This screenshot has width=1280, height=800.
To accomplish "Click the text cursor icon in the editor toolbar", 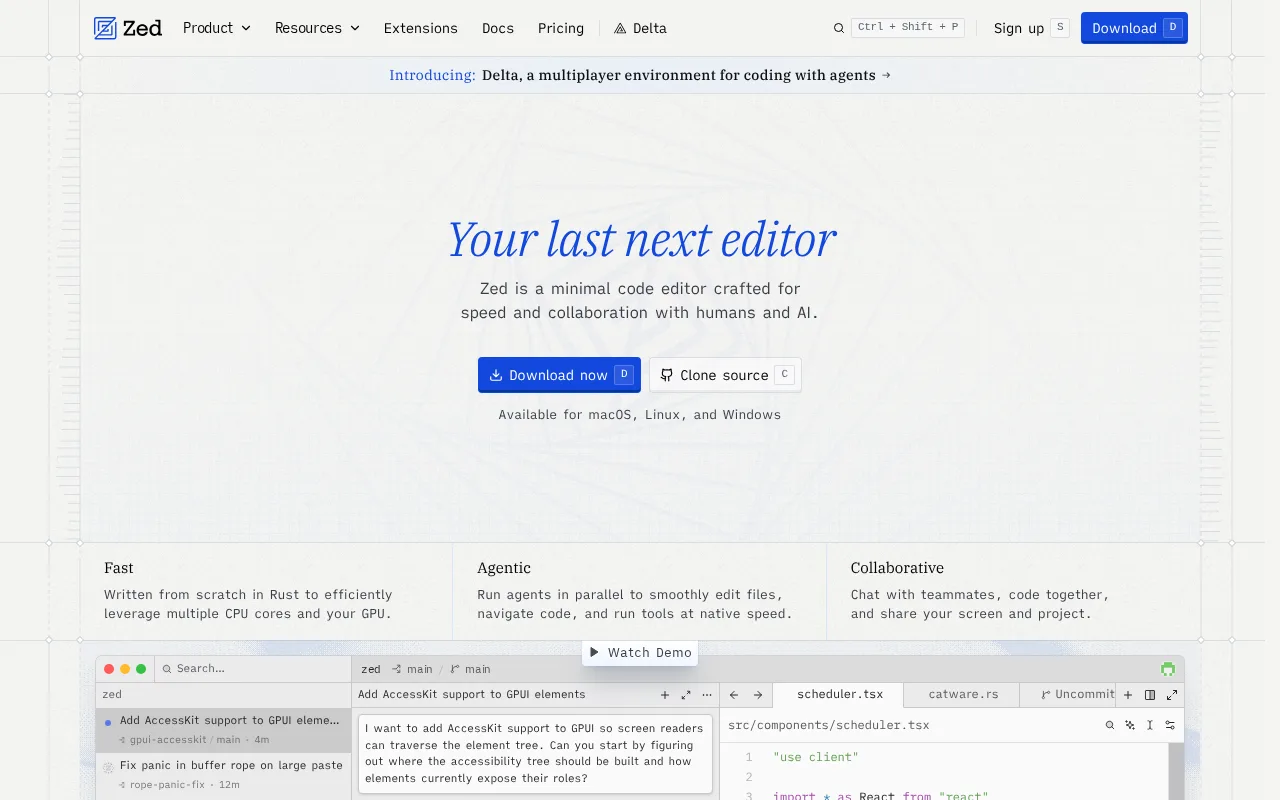I will pyautogui.click(x=1150, y=725).
